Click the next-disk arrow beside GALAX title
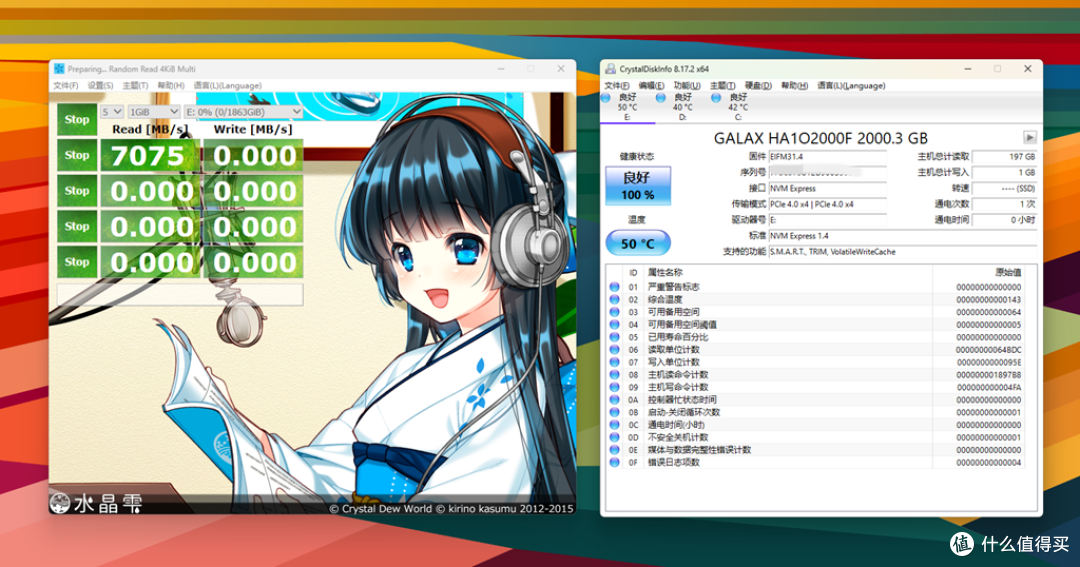 pyautogui.click(x=1030, y=137)
